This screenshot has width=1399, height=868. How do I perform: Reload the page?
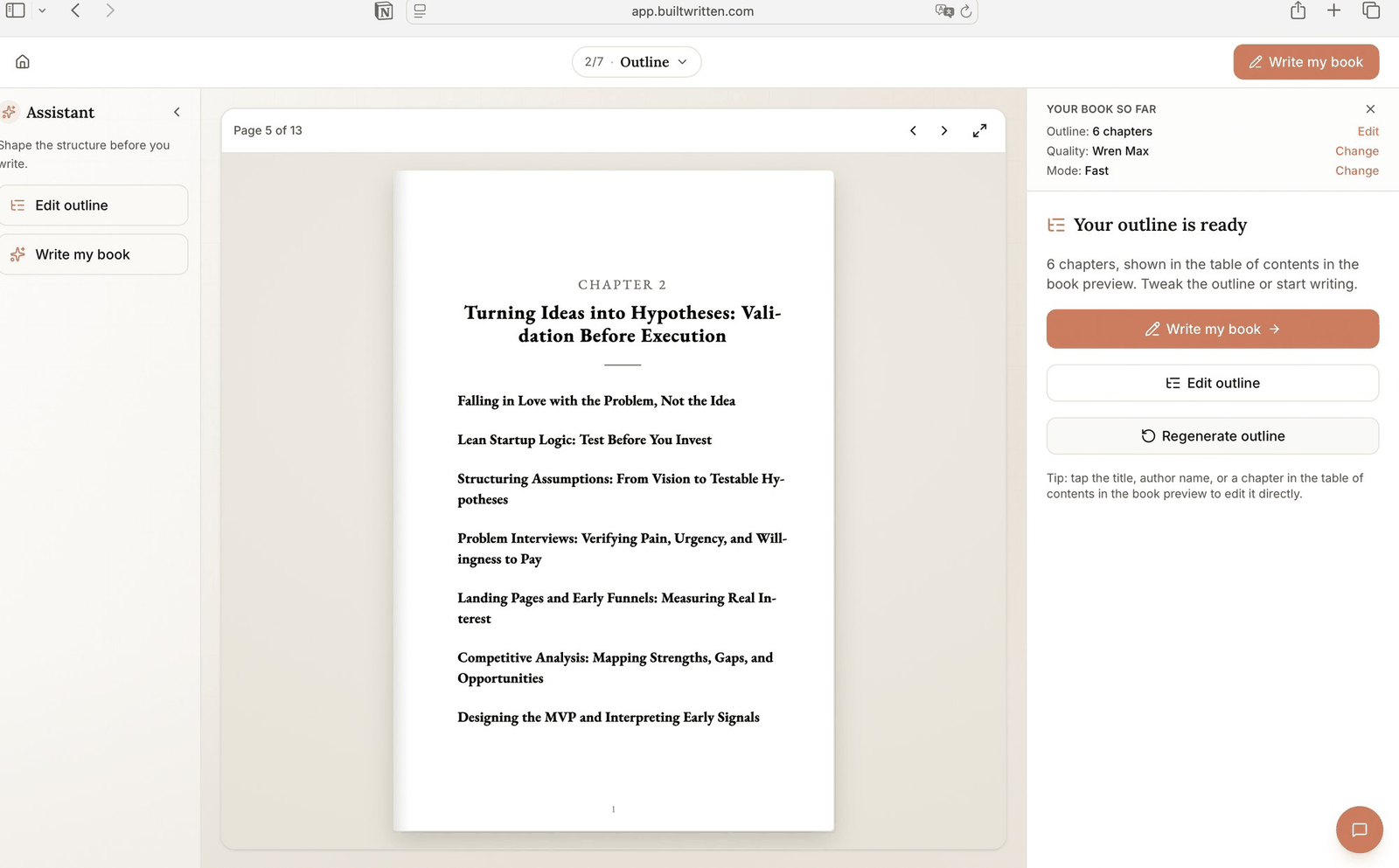(x=966, y=11)
